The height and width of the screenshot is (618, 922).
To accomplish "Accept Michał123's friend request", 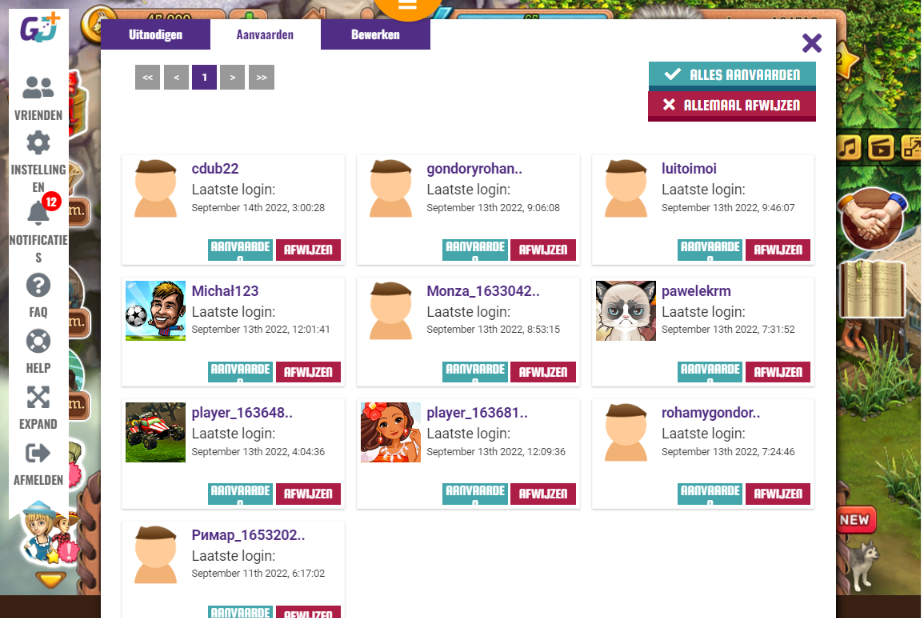I will [240, 372].
